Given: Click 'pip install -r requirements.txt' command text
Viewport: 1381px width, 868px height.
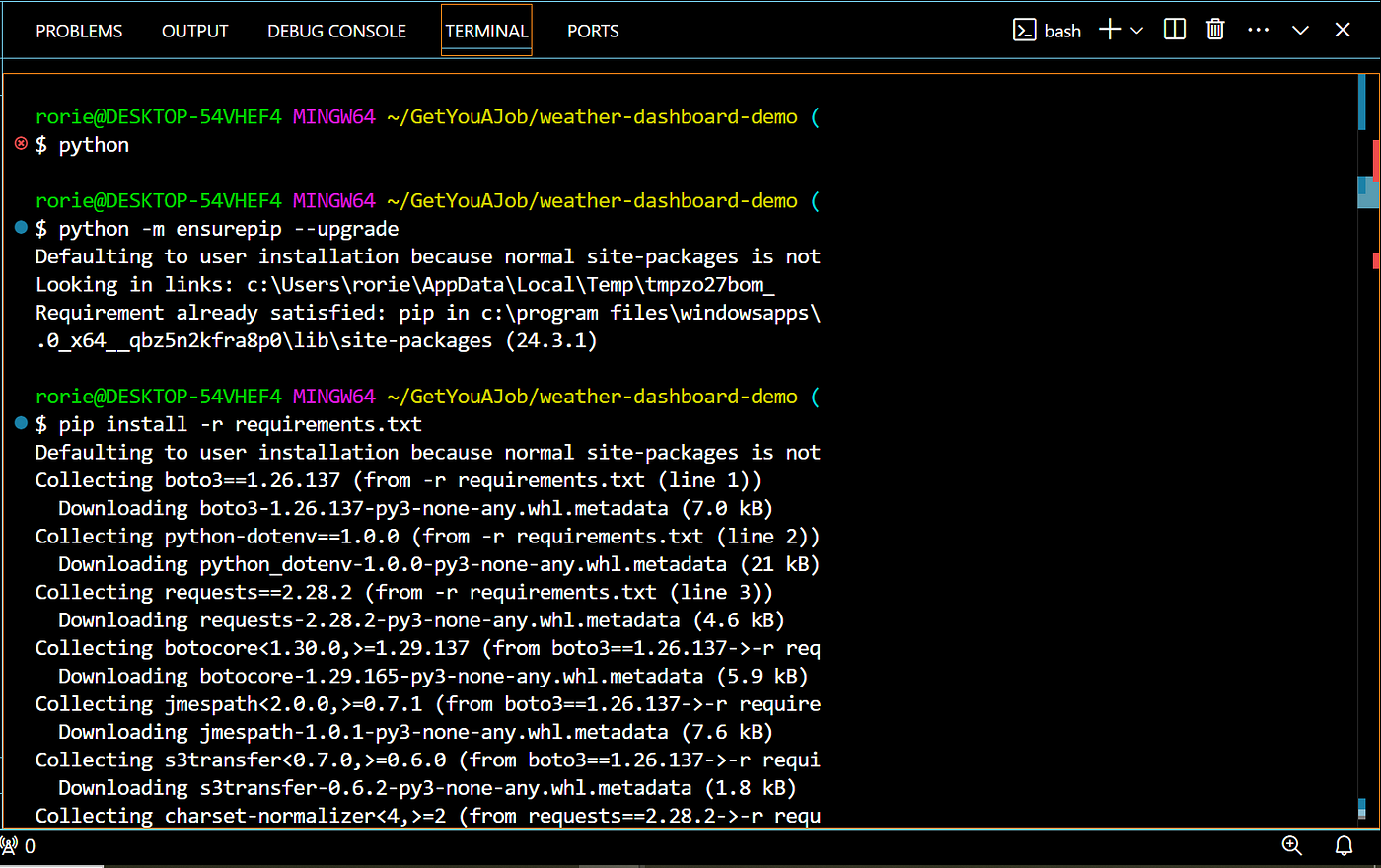Looking at the screenshot, I should [241, 424].
